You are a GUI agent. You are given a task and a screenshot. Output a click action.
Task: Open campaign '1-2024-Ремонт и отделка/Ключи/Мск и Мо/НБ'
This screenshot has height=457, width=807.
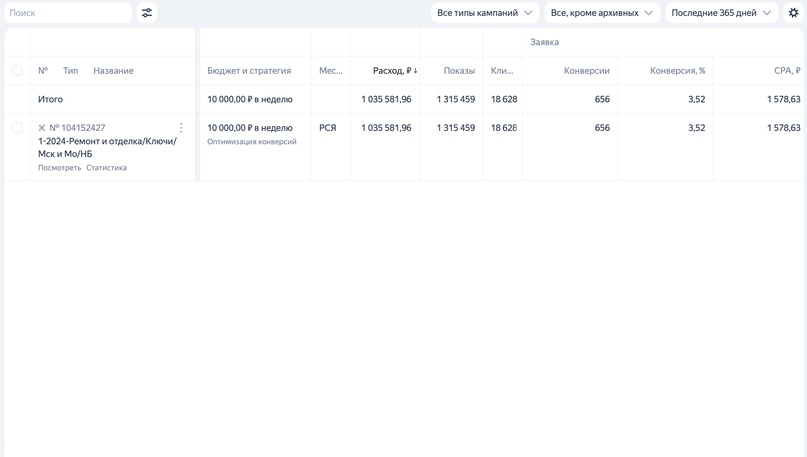click(107, 147)
